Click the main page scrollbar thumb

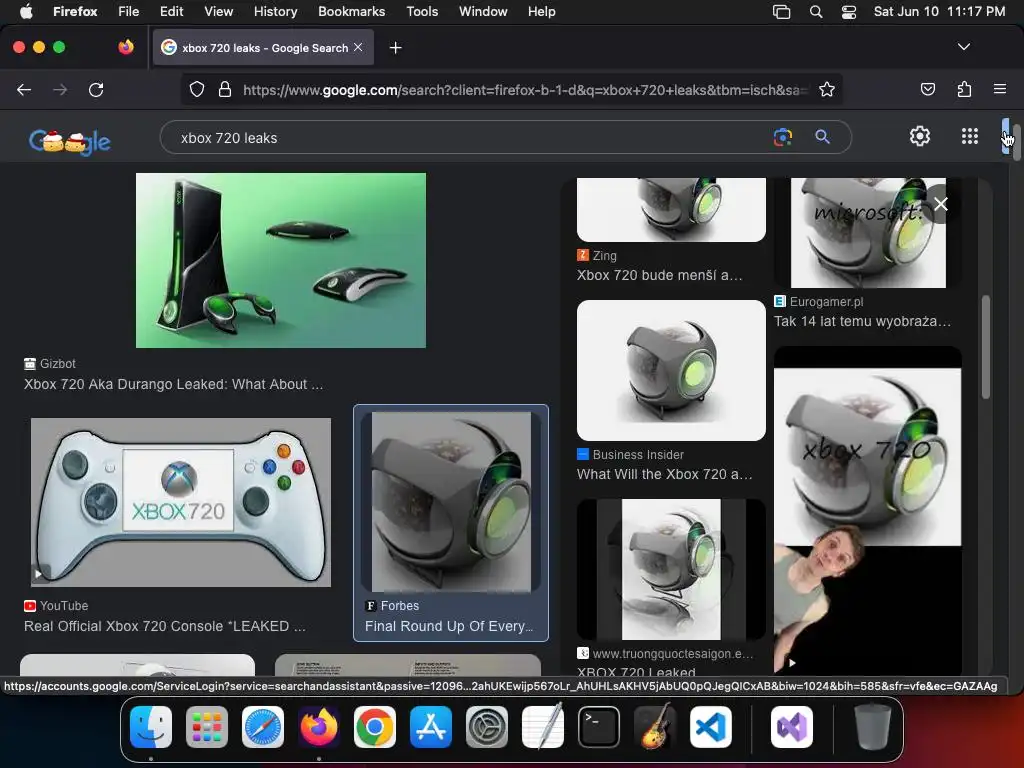point(1016,140)
